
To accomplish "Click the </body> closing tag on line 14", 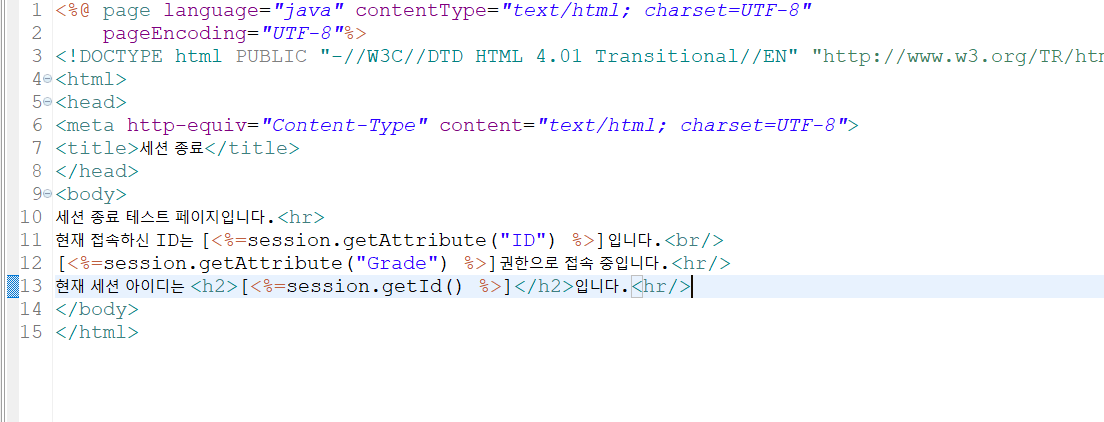I will (96, 309).
